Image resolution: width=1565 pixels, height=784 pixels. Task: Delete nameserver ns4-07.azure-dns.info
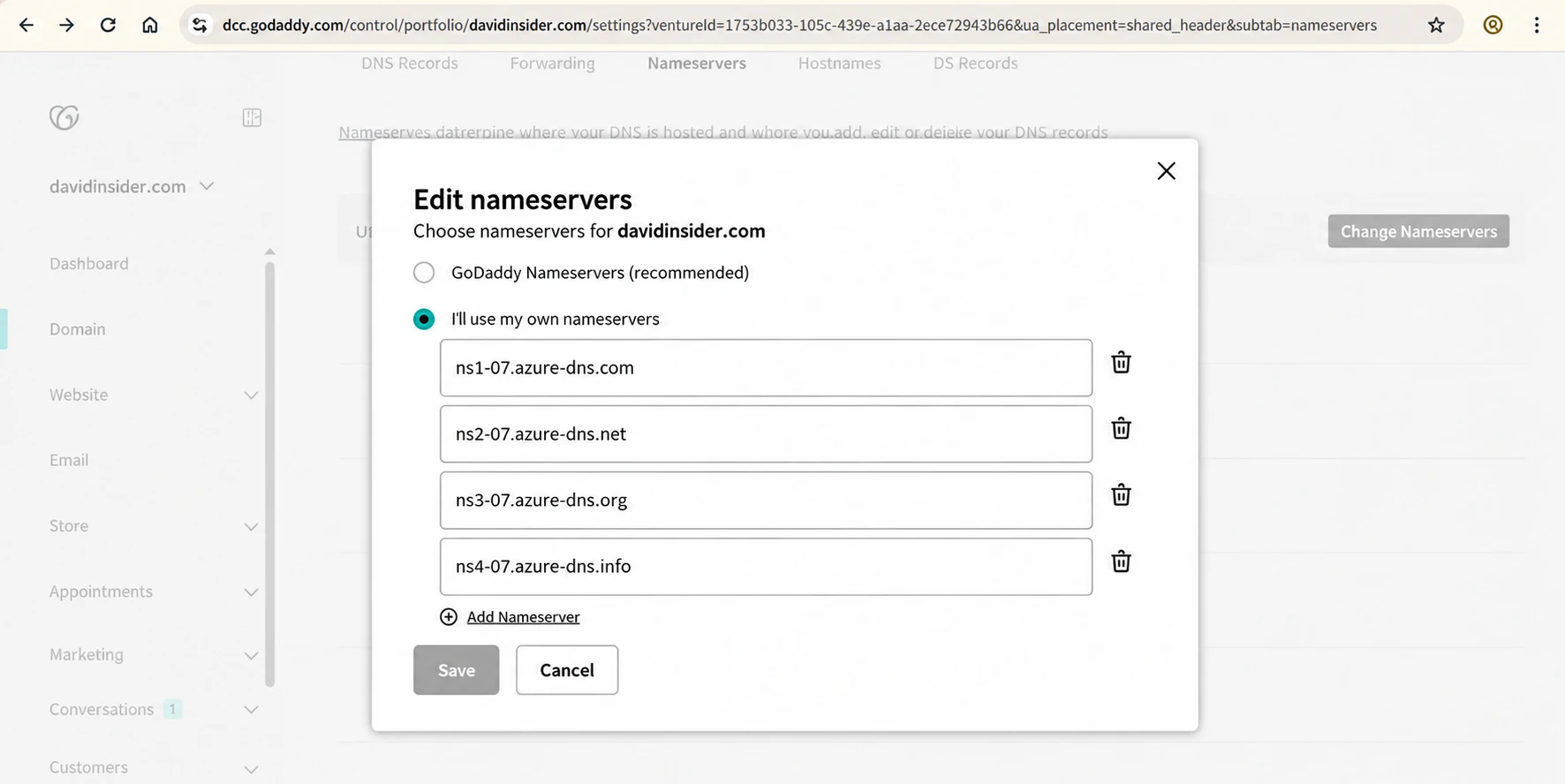(x=1121, y=562)
